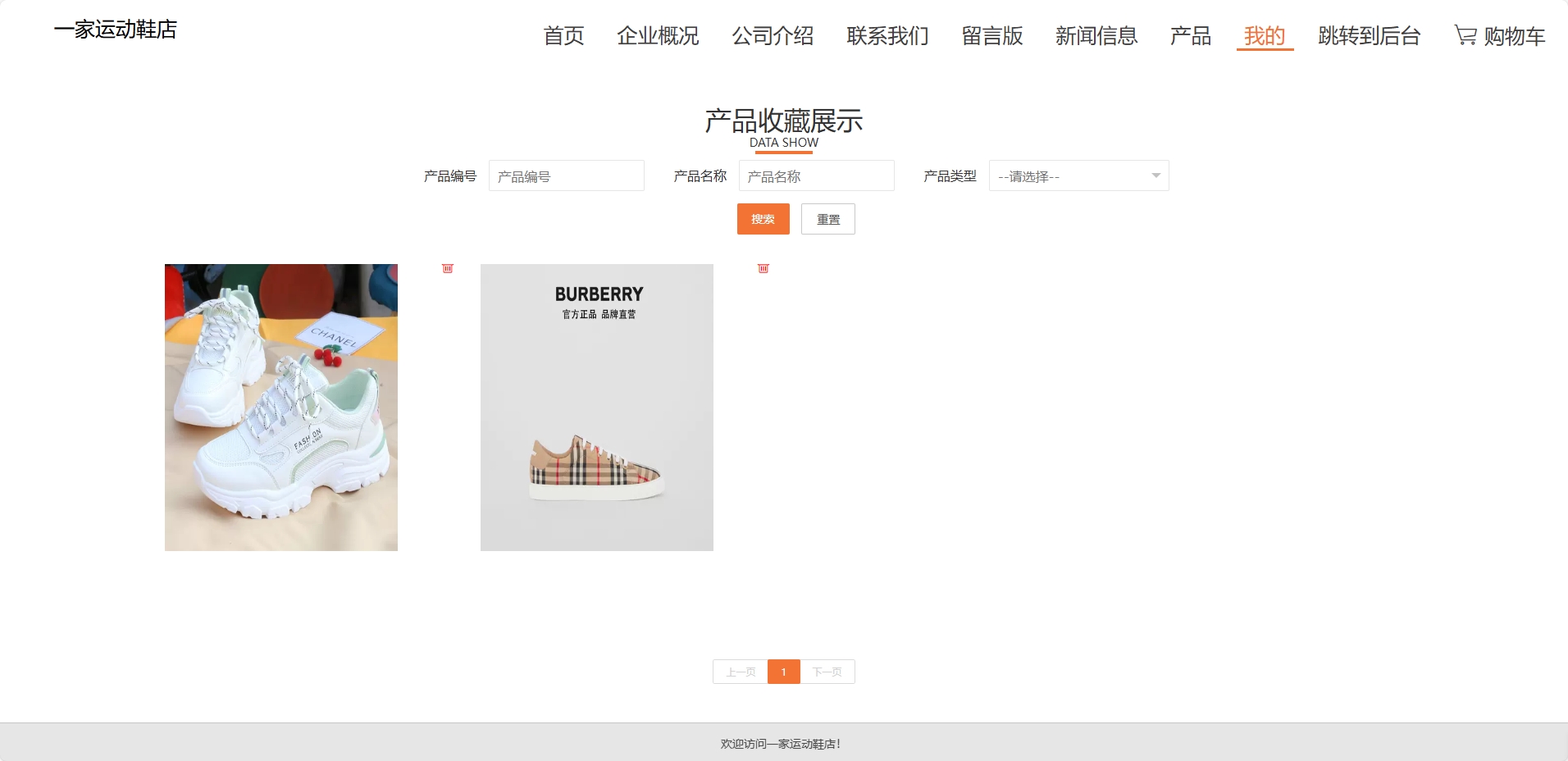Open the 产品类型 selection dropdown
1568x761 pixels.
pos(1078,175)
